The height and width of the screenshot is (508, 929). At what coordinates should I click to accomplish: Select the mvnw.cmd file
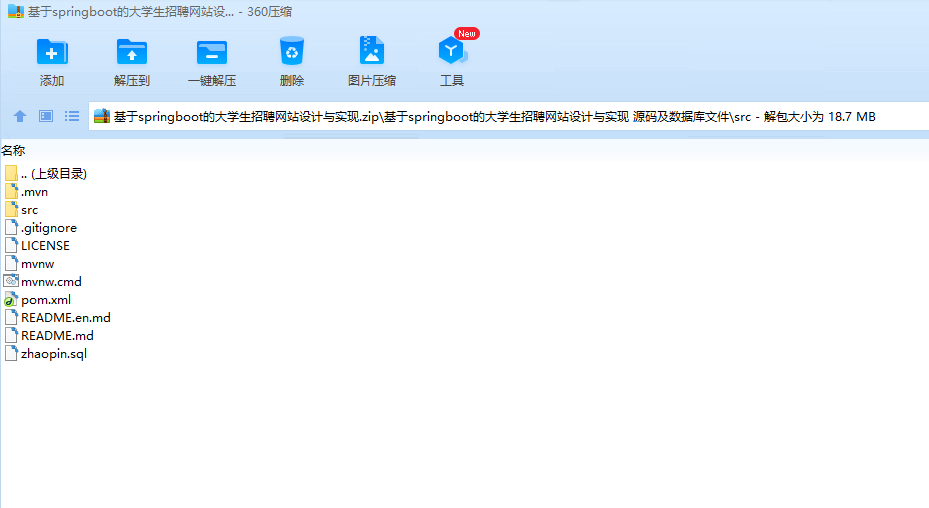pos(43,282)
